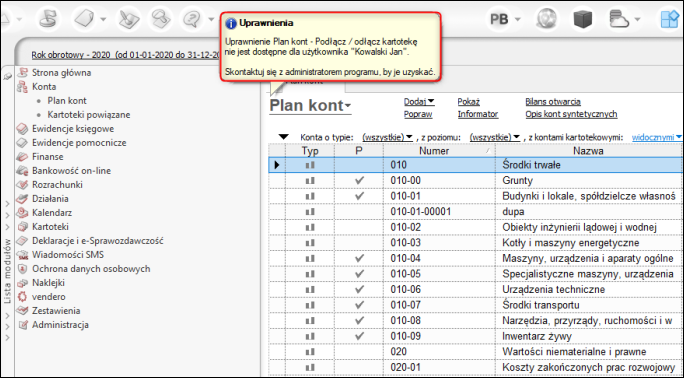This screenshot has width=684, height=378.
Task: Open Deklaracje i e-Sprawozdawczość icon
Action: [x=22, y=241]
